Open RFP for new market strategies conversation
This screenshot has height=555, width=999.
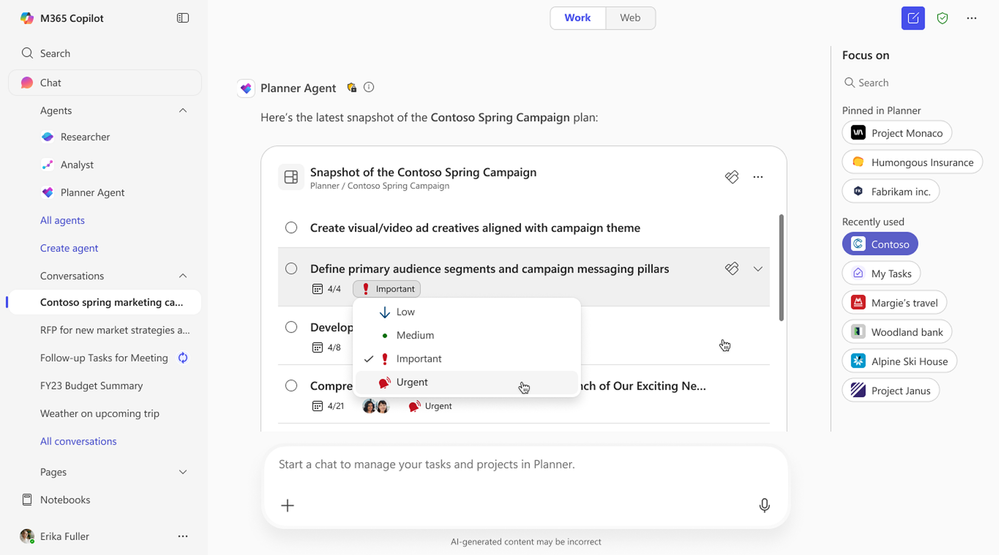[x=115, y=330]
